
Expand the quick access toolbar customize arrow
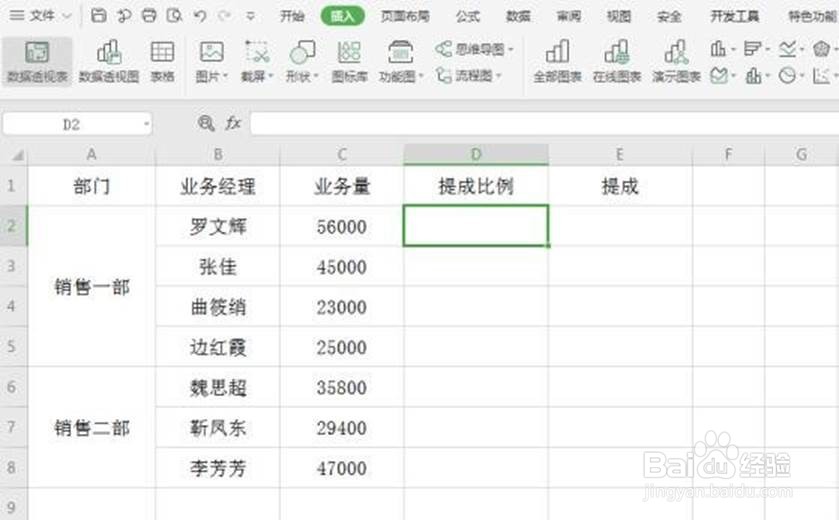pos(250,17)
